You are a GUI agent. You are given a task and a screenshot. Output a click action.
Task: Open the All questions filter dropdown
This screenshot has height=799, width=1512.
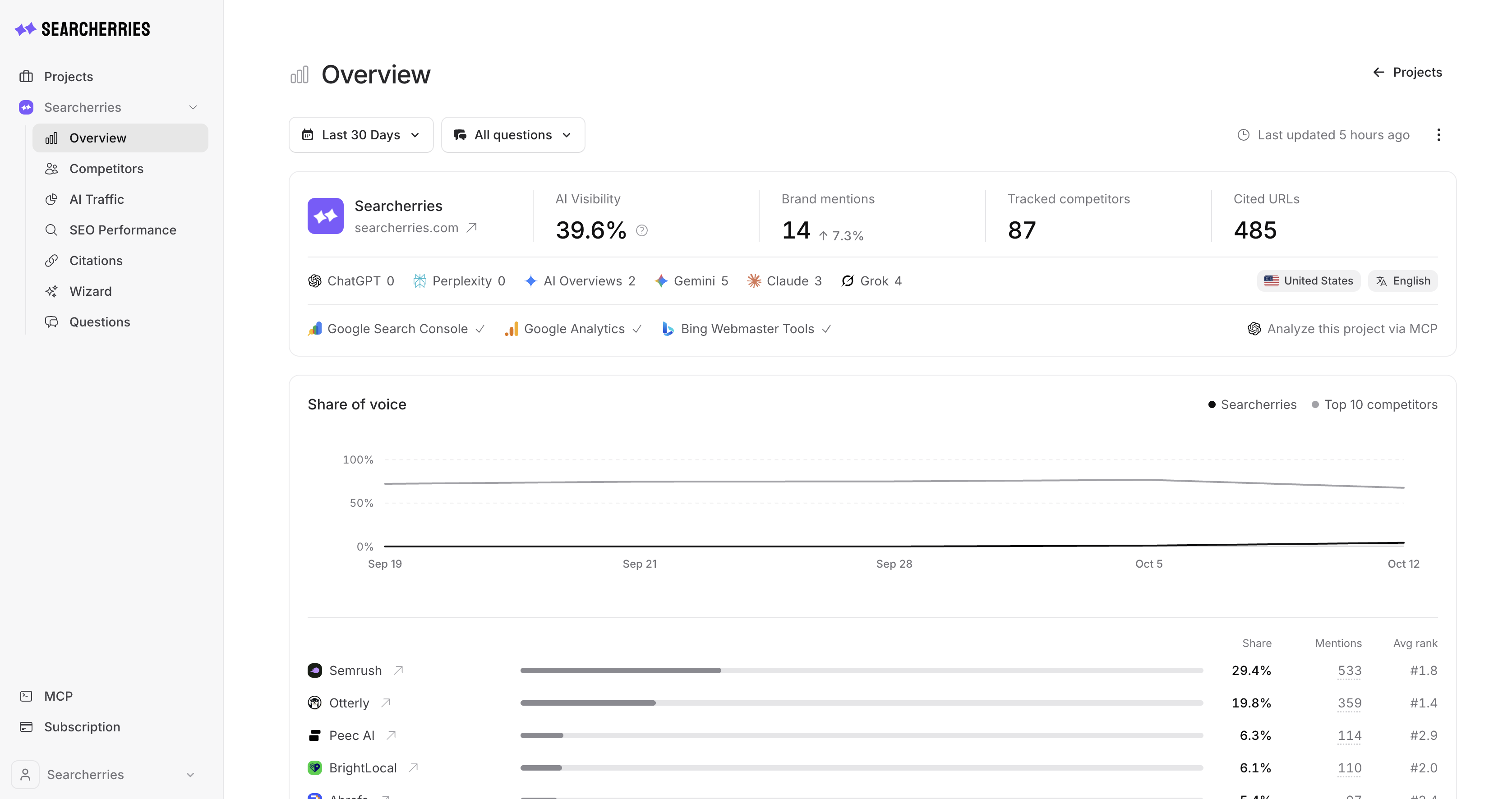(x=513, y=135)
